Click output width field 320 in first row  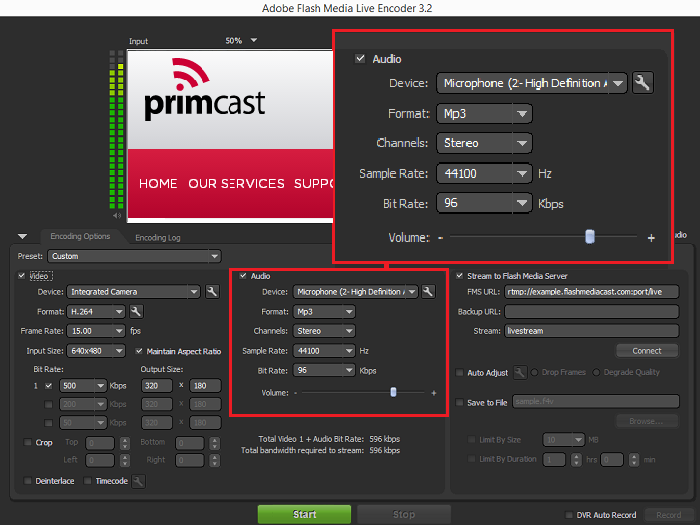157,386
